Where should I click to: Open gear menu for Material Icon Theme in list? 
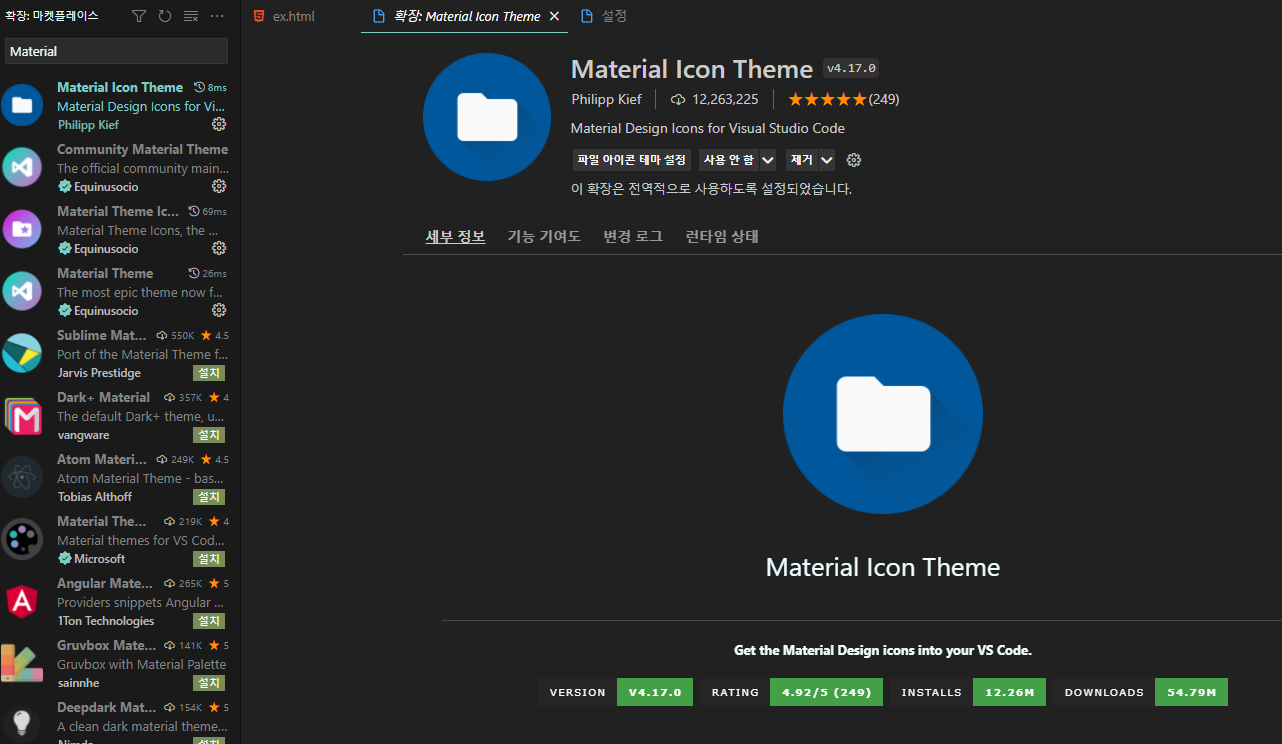tap(219, 124)
